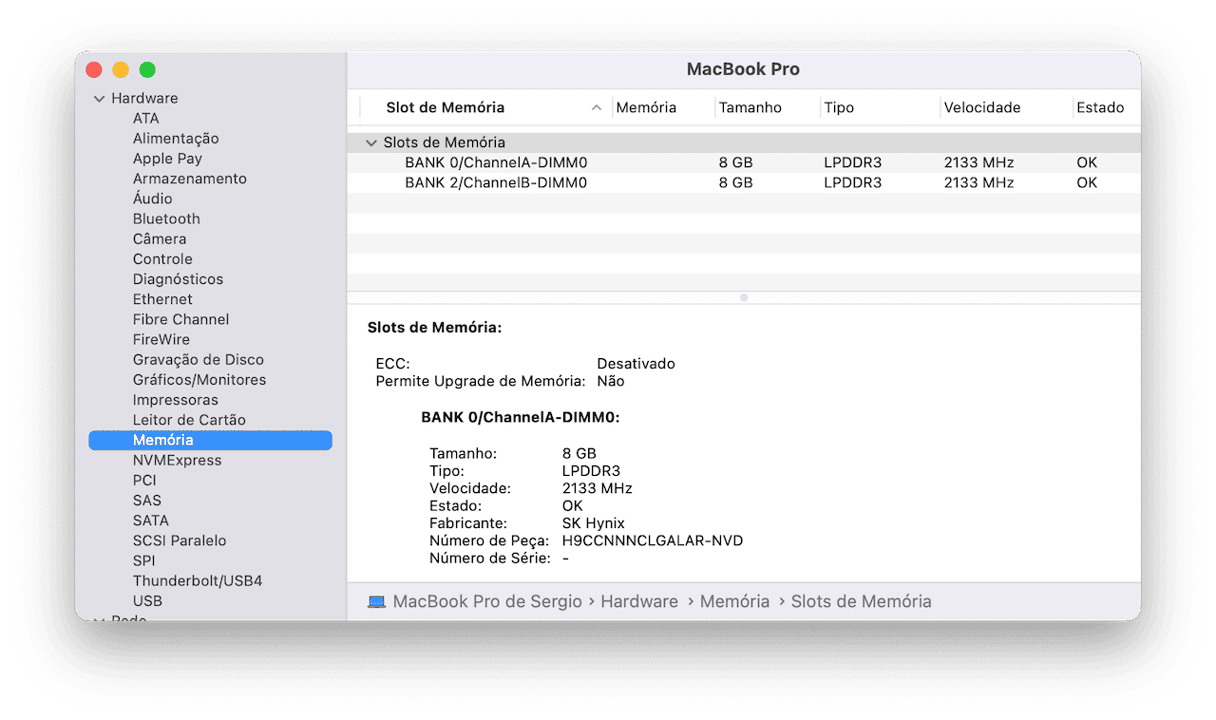This screenshot has height=720, width=1216.
Task: Click the sort arrow in Slot de Memória header
Action: (597, 108)
